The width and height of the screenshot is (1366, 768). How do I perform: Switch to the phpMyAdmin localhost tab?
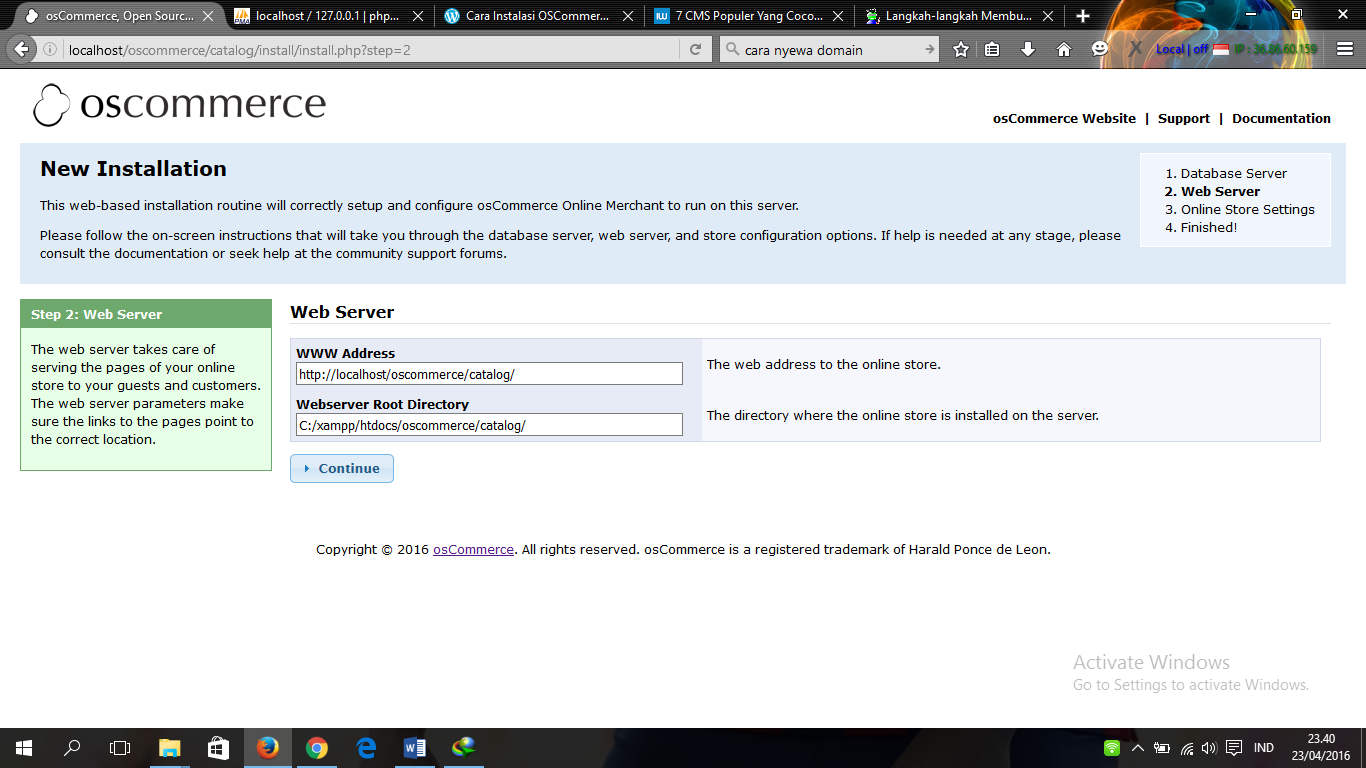328,16
